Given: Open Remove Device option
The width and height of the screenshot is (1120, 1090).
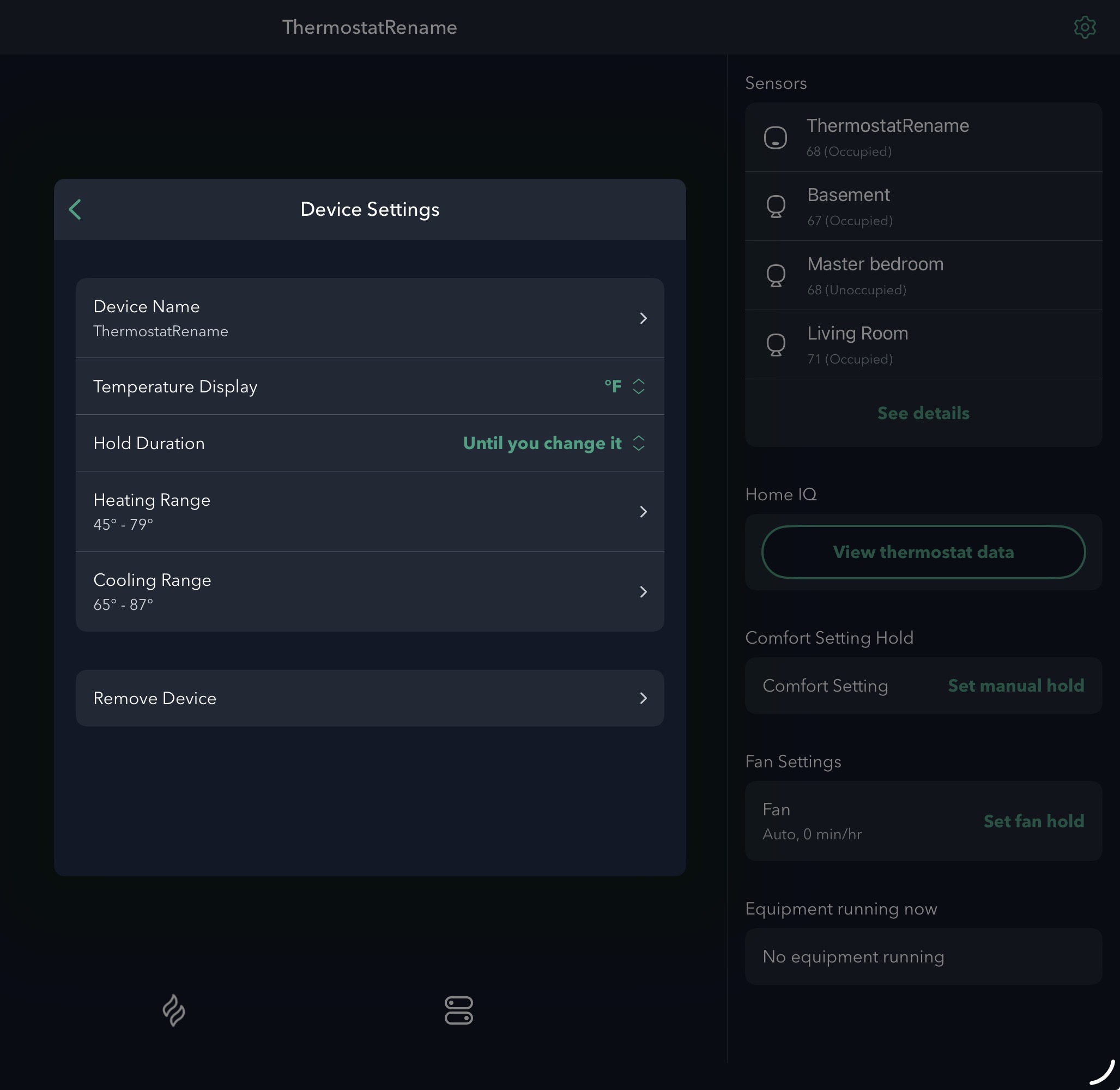Looking at the screenshot, I should click(370, 699).
